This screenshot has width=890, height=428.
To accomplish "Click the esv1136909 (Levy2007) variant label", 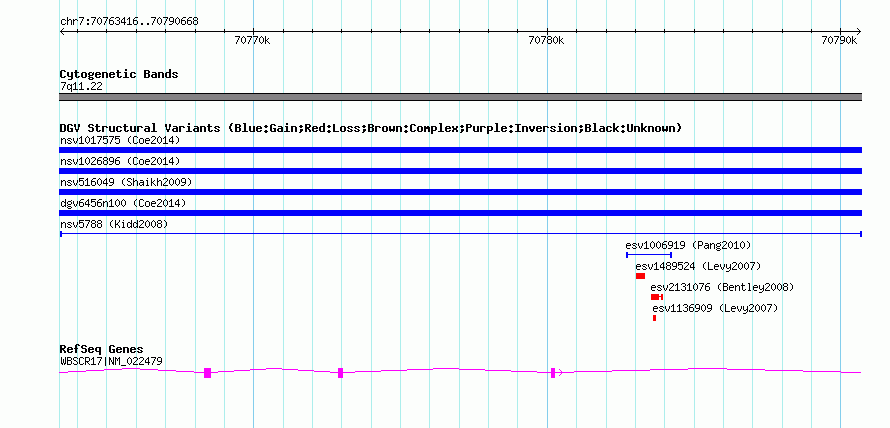I will (x=715, y=308).
